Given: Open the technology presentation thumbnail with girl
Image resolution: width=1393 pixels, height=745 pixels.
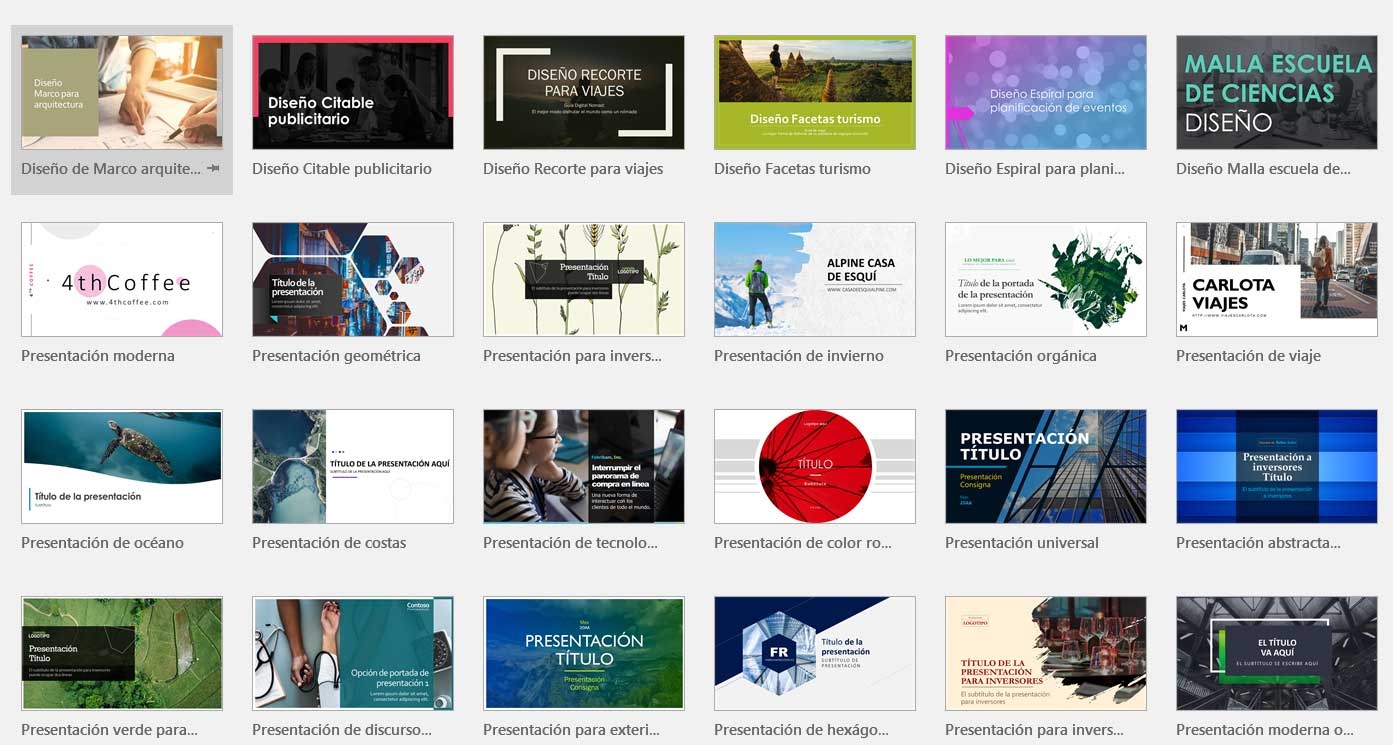Looking at the screenshot, I should (584, 466).
